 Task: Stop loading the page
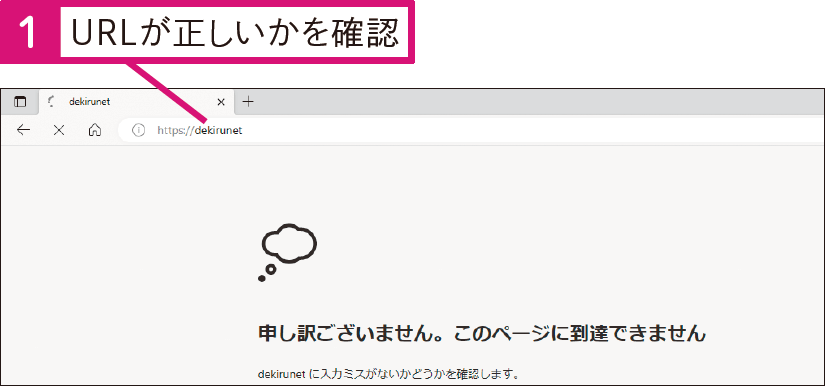pyautogui.click(x=59, y=130)
